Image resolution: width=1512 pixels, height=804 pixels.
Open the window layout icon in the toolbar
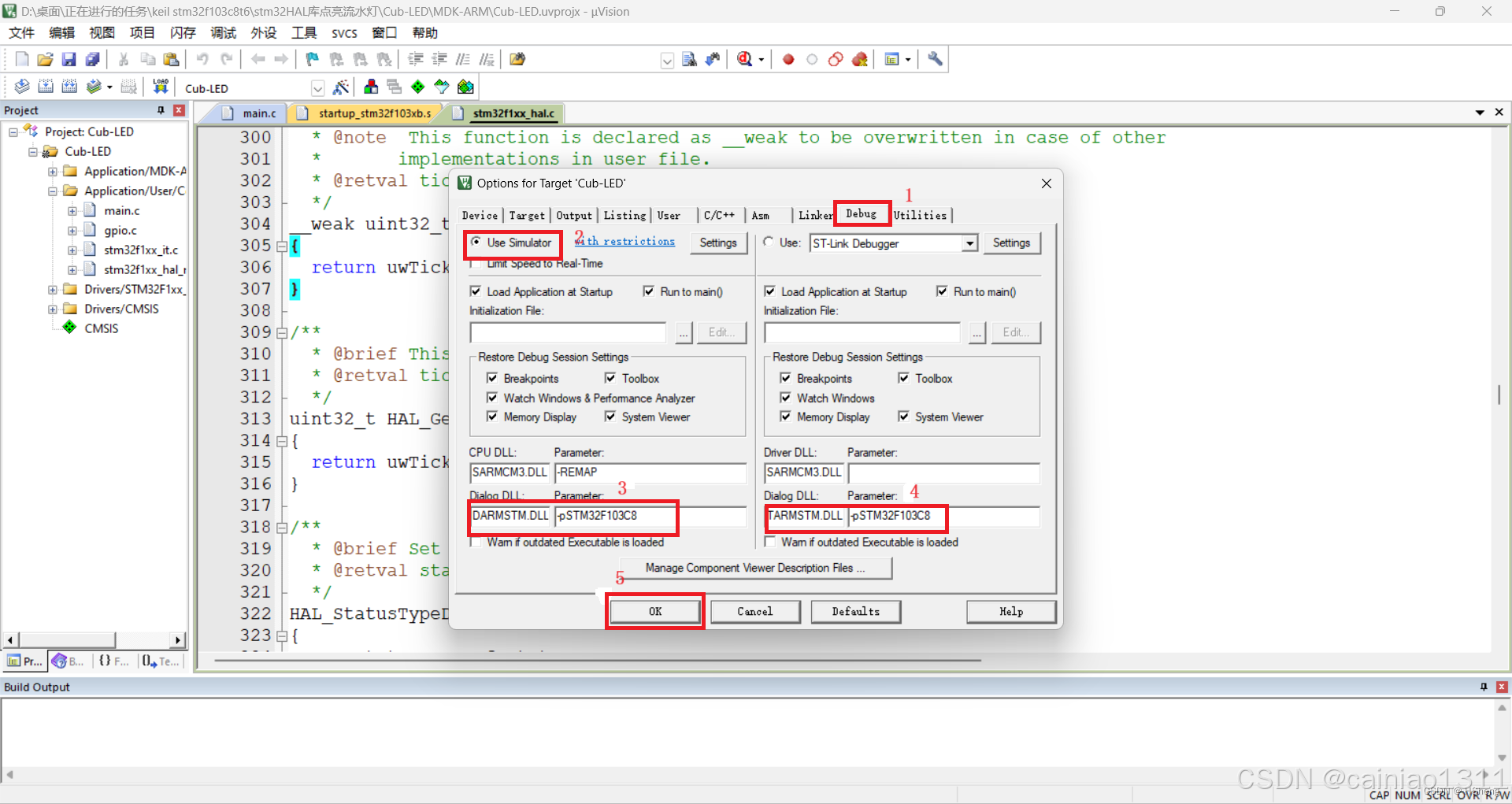pos(892,59)
